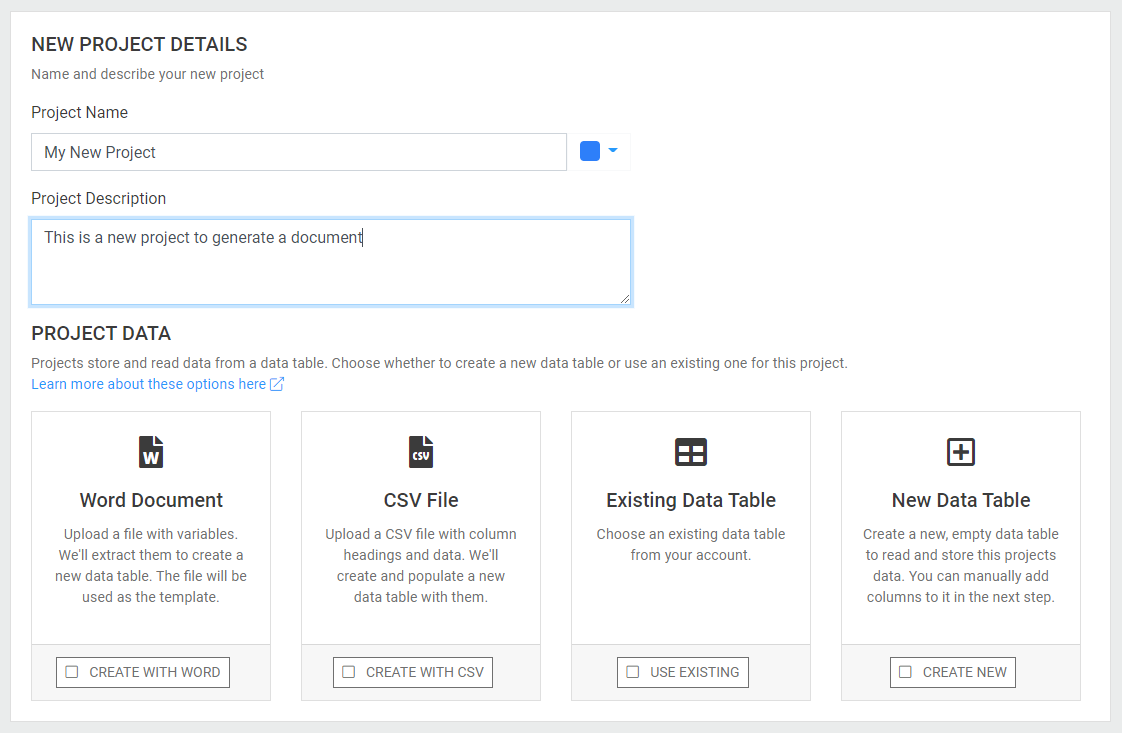This screenshot has height=733, width=1122.
Task: Open 'Learn more about these options here' link
Action: pos(149,384)
